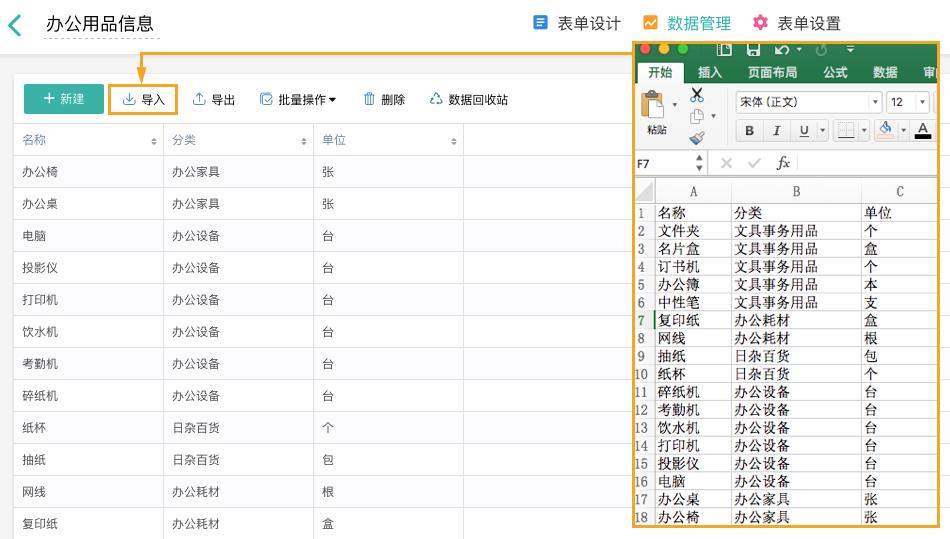Viewport: 950px width, 539px height.
Task: Open the 宋体 font name dropdown
Action: 875,102
